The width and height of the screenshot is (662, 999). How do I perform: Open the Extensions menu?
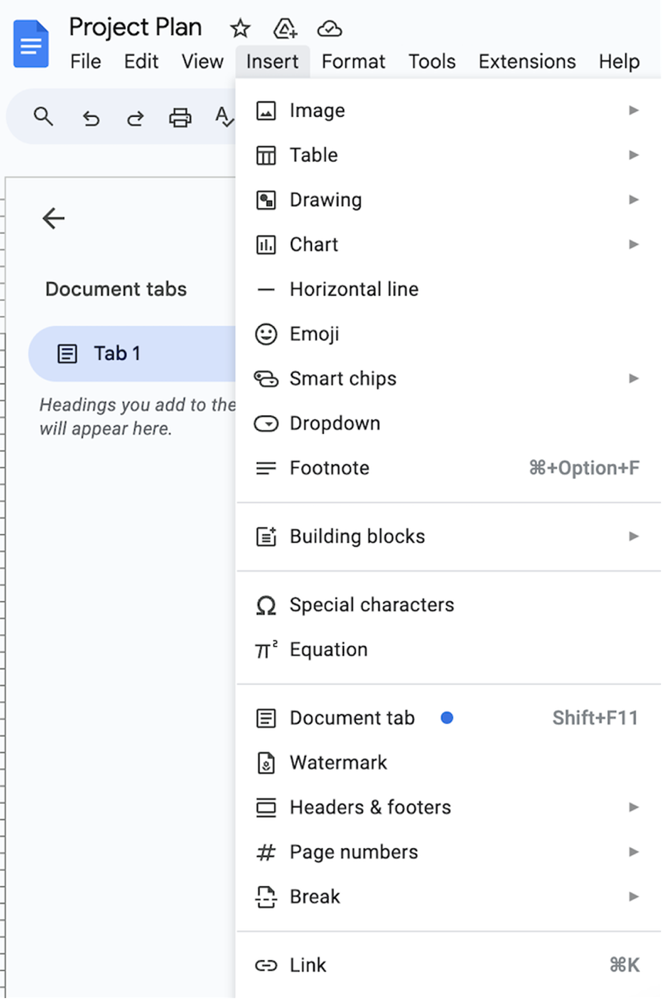point(527,62)
